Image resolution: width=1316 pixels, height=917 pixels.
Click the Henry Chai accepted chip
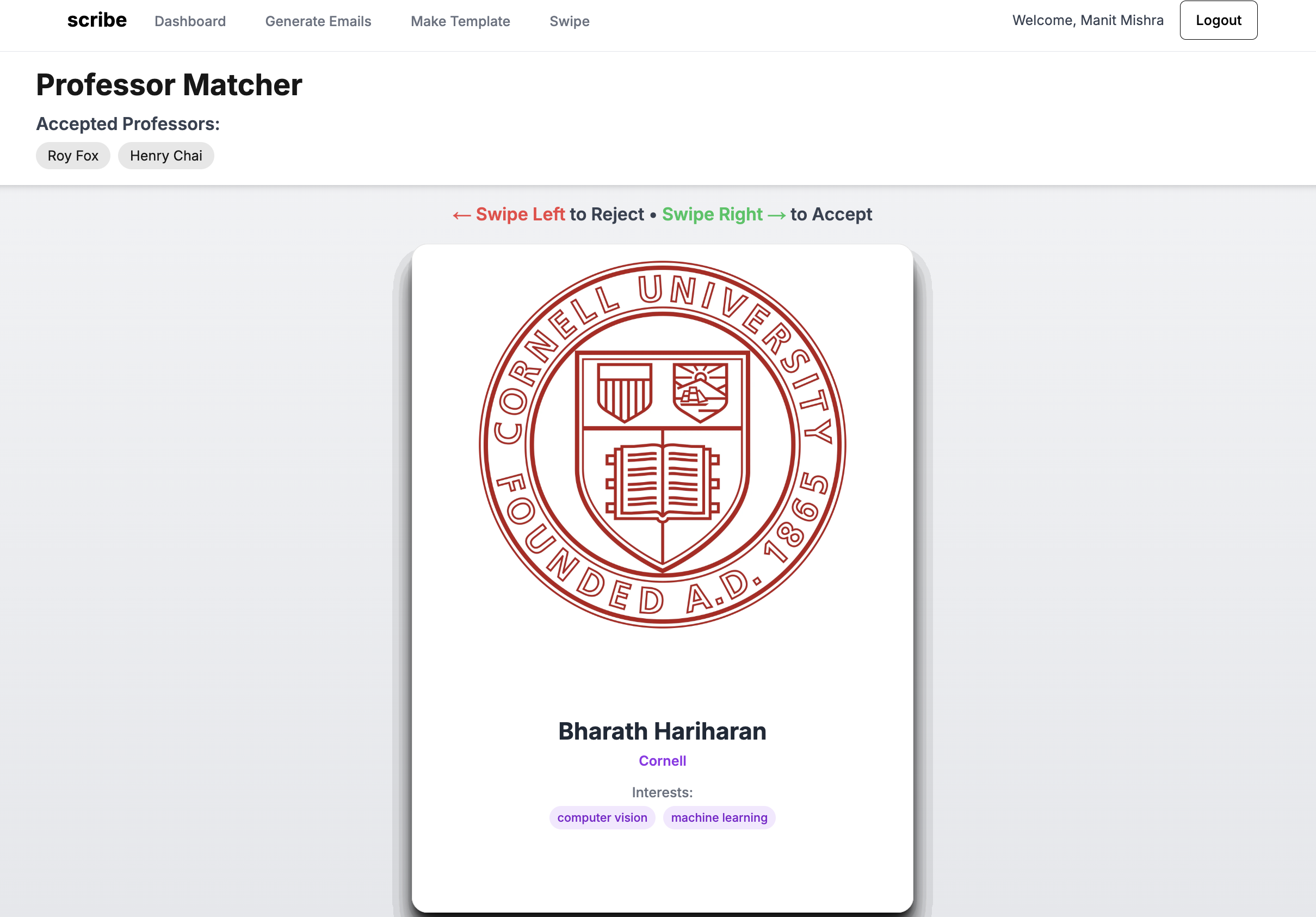click(165, 156)
